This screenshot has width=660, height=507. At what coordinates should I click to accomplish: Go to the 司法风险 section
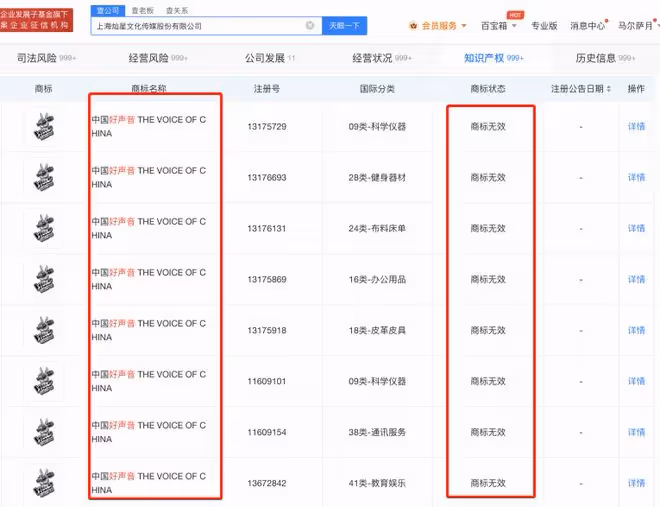(x=46, y=58)
